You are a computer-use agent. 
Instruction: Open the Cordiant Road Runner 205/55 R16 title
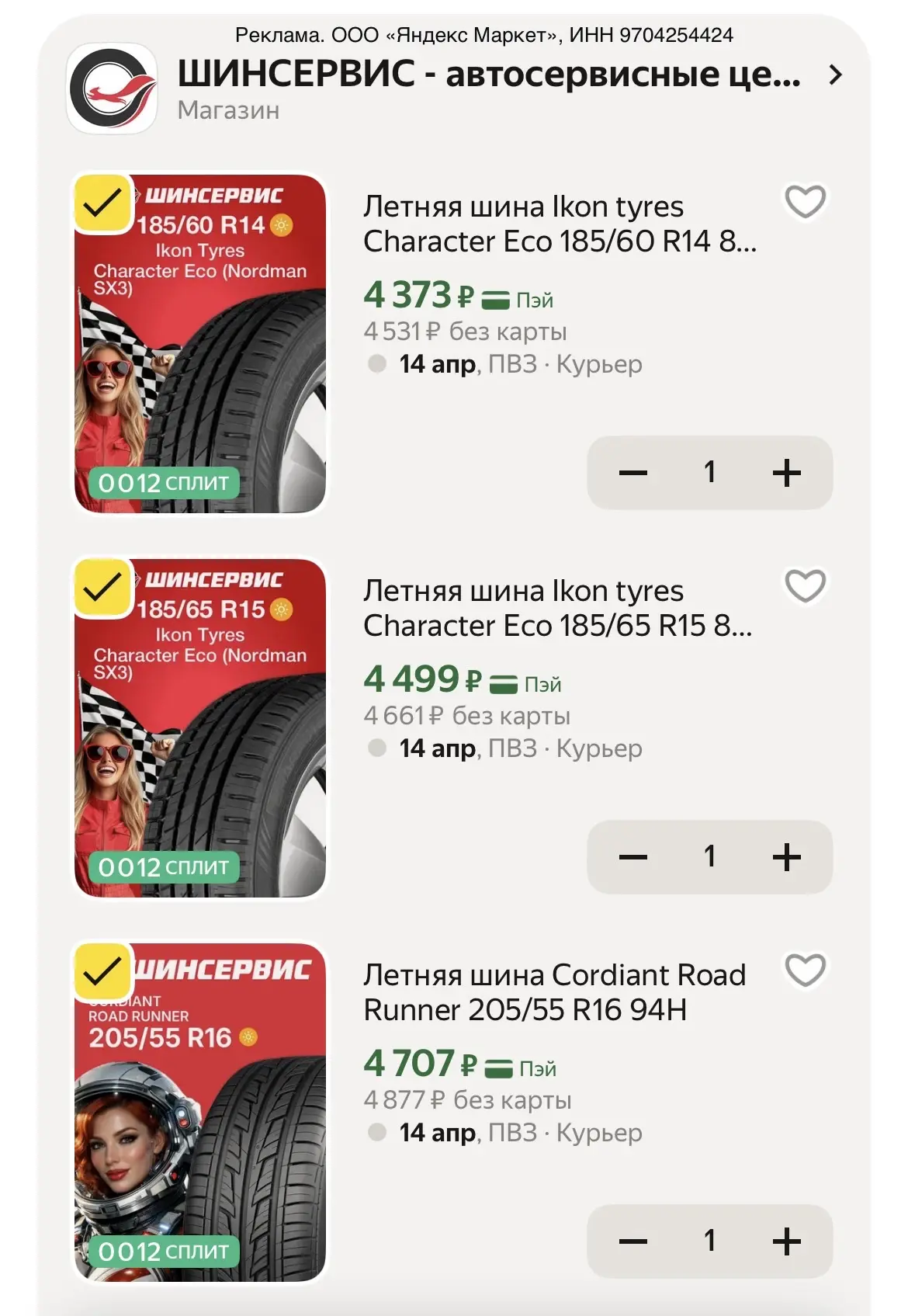(x=554, y=992)
